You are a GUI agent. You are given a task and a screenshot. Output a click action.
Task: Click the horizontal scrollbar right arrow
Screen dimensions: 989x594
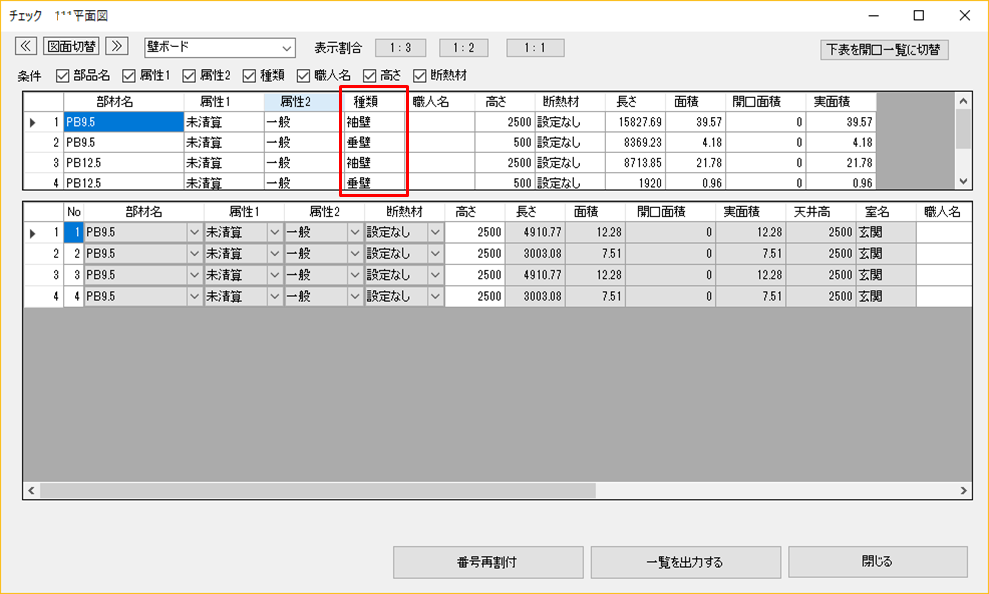coord(963,491)
